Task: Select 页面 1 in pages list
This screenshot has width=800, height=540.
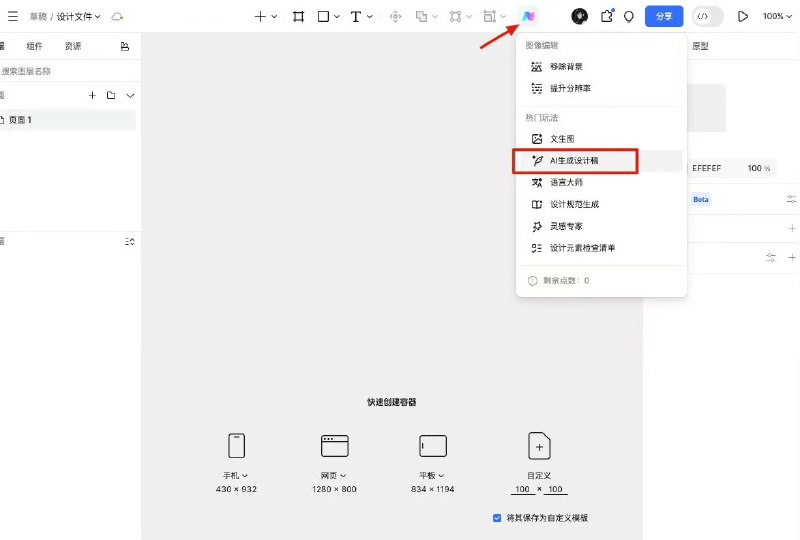Action: tap(67, 120)
